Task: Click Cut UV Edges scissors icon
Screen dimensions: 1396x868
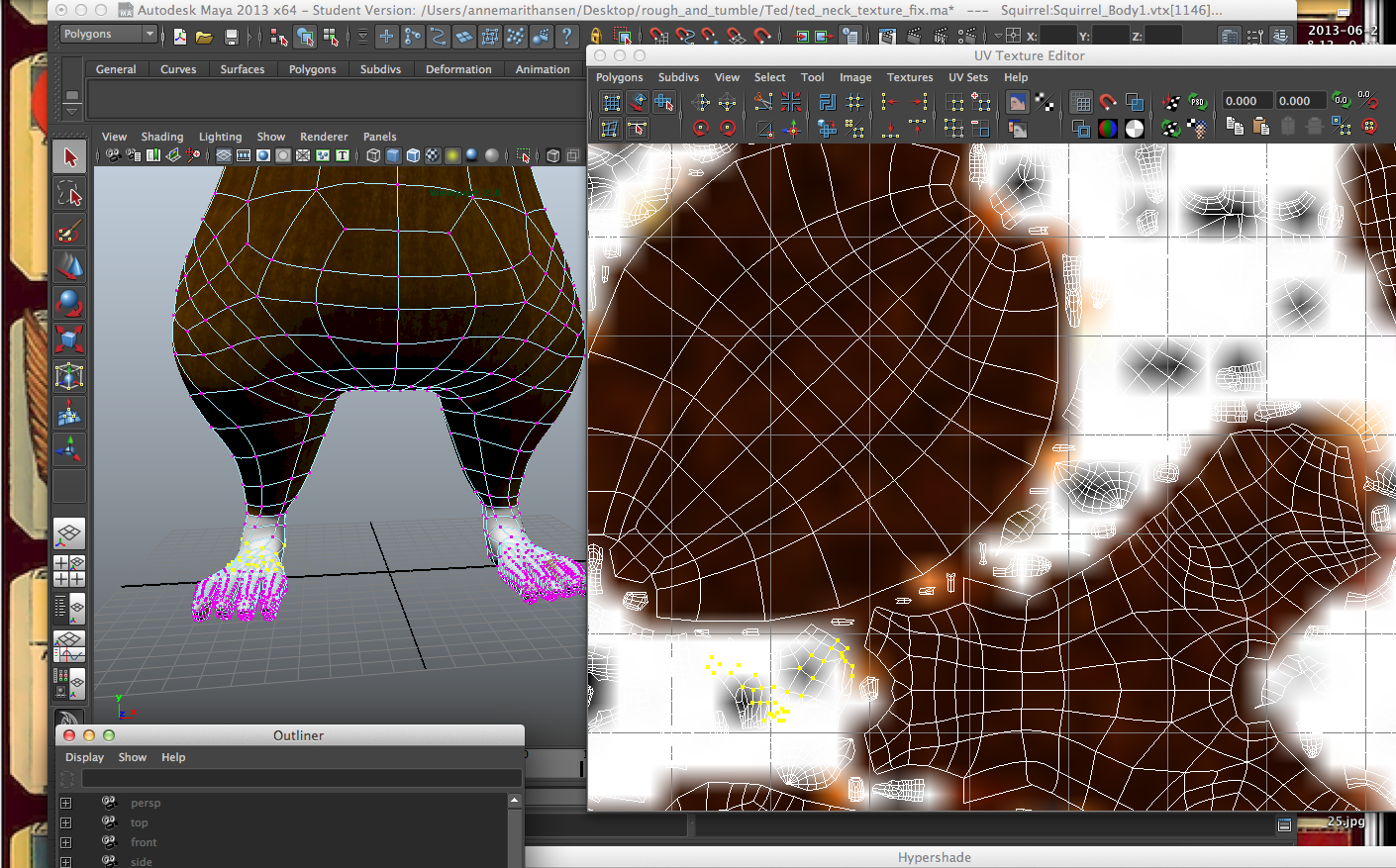Action: pos(762,102)
